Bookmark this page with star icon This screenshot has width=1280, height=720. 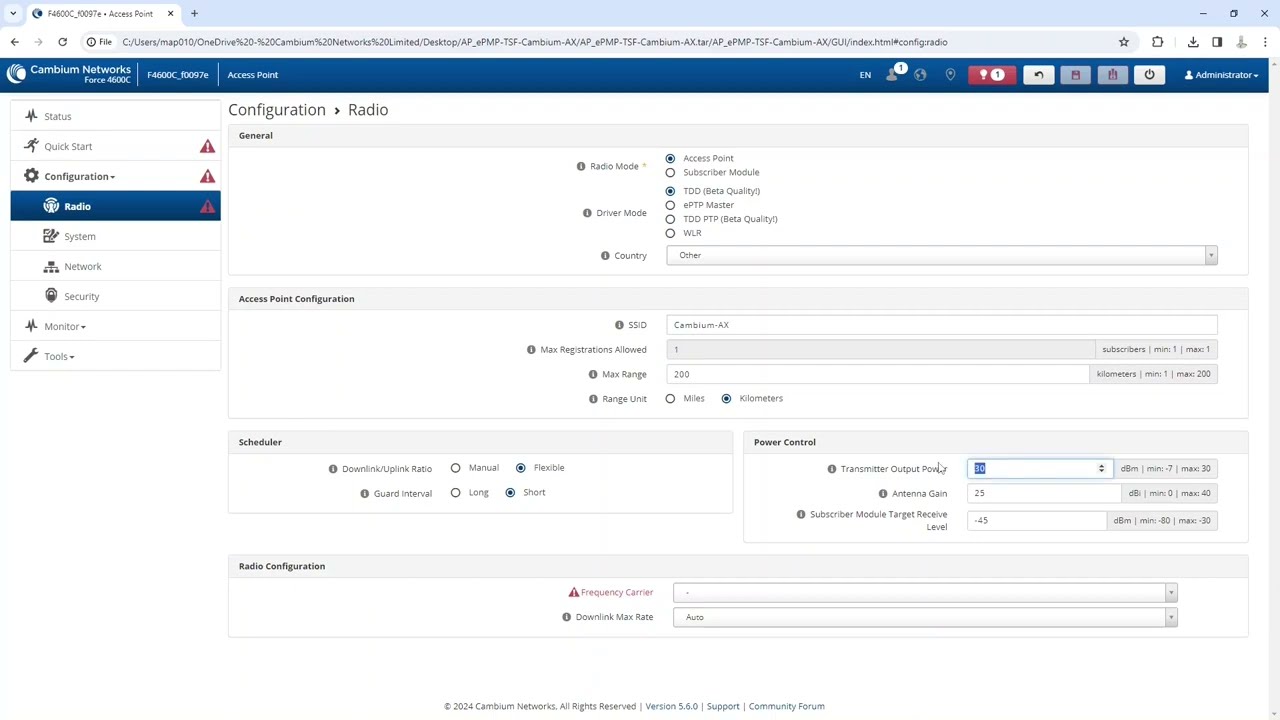pos(1124,42)
